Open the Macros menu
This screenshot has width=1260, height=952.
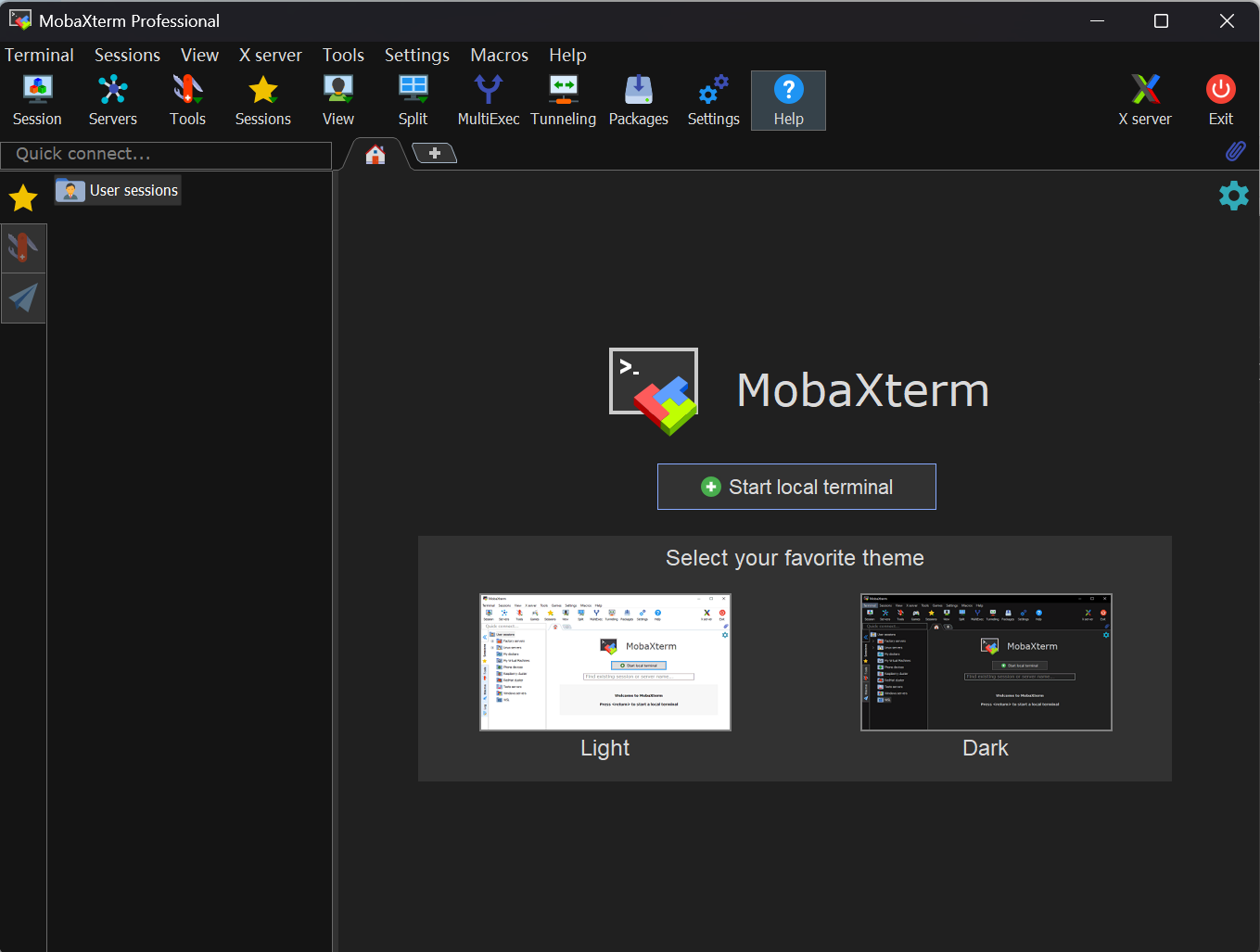coord(499,55)
